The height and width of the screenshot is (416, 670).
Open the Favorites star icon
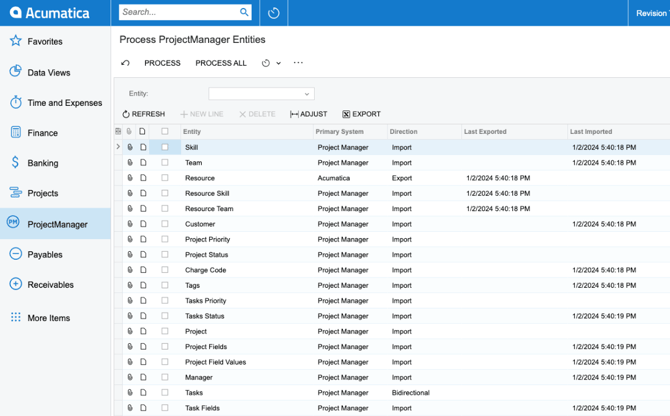pyautogui.click(x=16, y=41)
